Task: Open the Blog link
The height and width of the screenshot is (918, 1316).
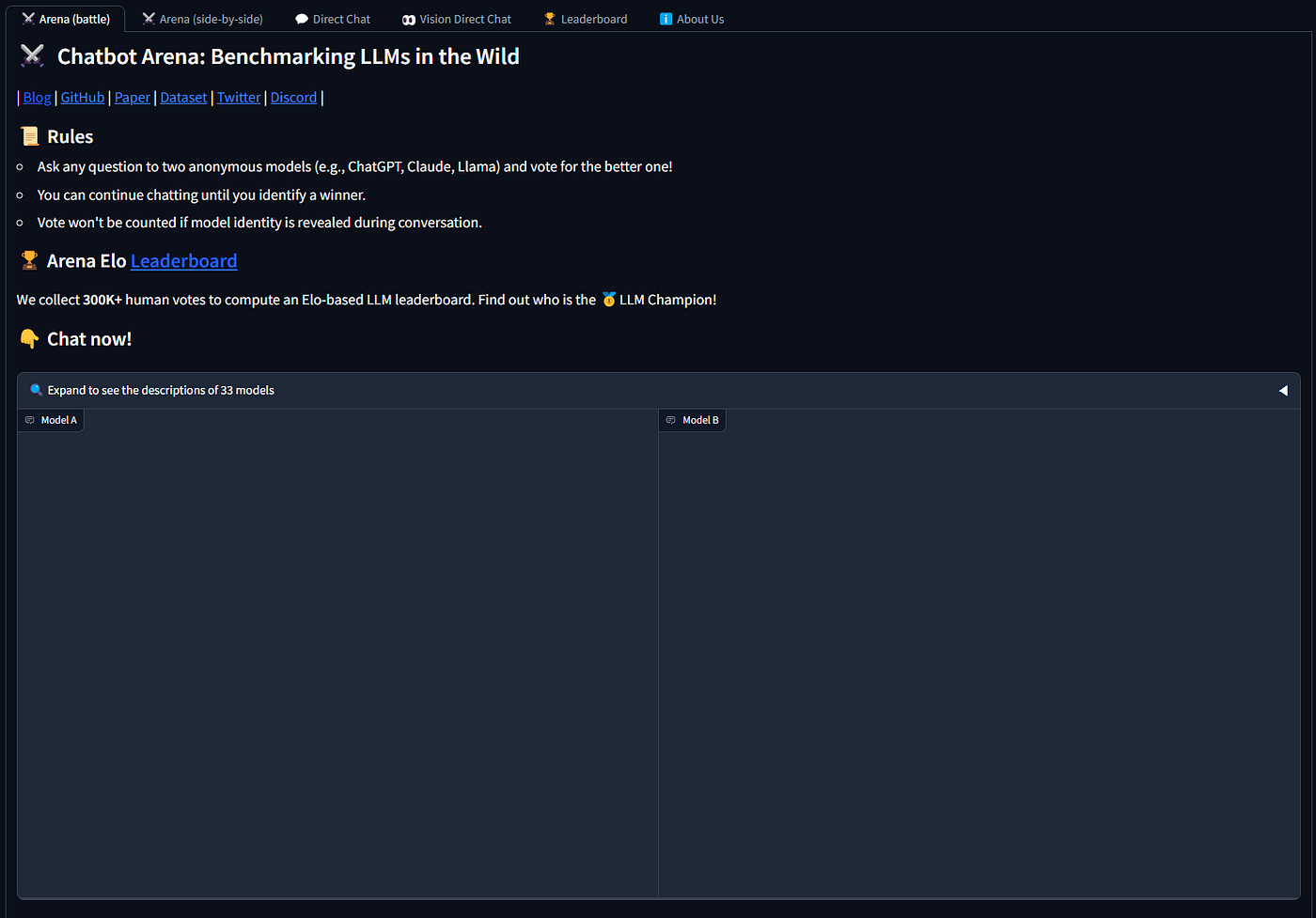Action: pos(37,97)
